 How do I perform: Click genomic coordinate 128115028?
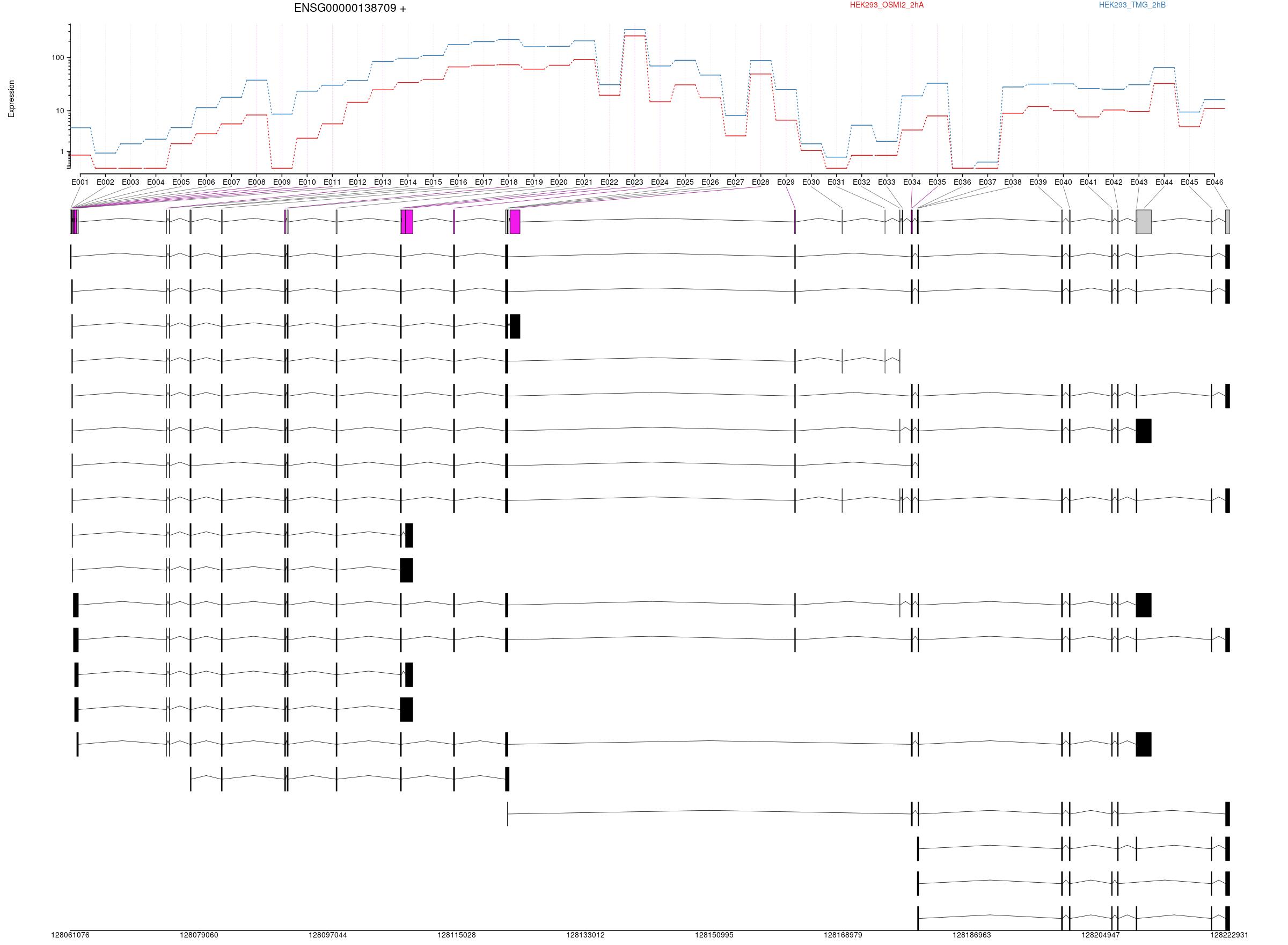457,935
